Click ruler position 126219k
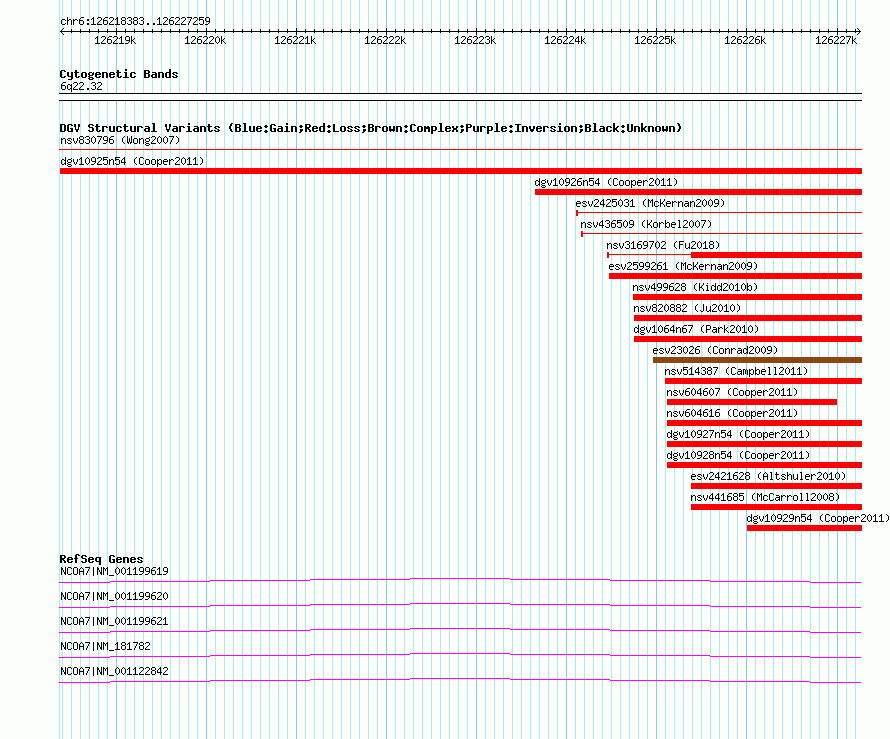This screenshot has width=890, height=739. 115,40
